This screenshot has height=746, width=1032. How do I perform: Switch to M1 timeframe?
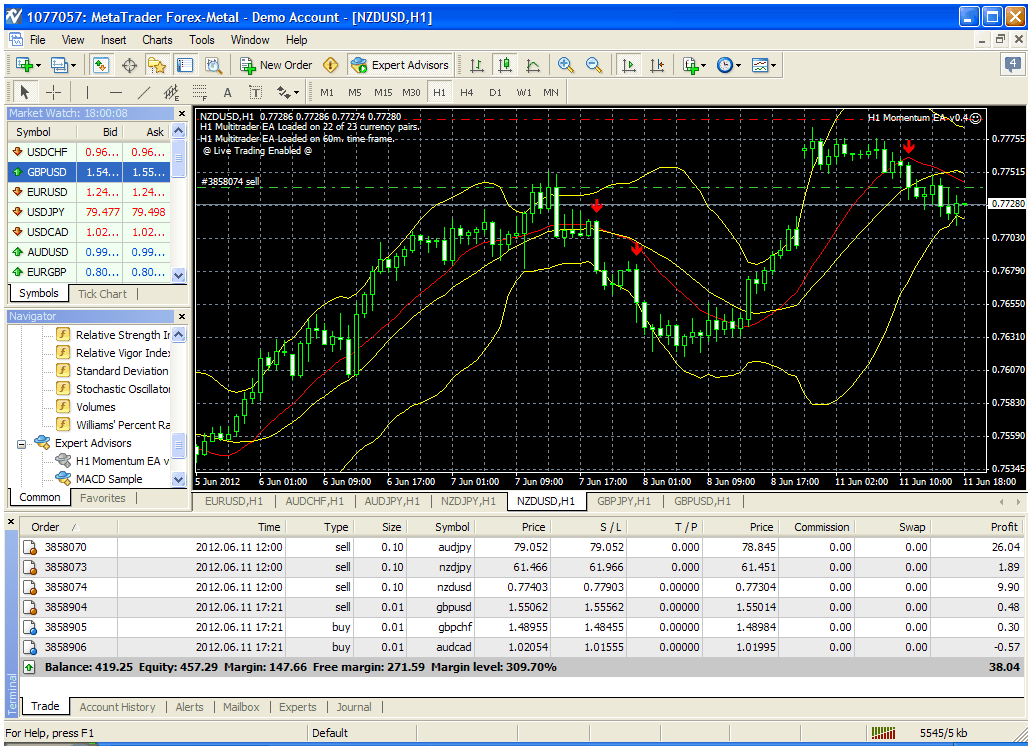pyautogui.click(x=327, y=92)
